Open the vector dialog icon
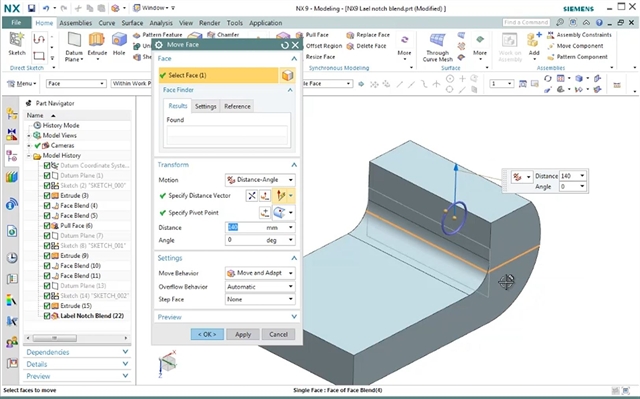640x399 pixels. [265, 196]
